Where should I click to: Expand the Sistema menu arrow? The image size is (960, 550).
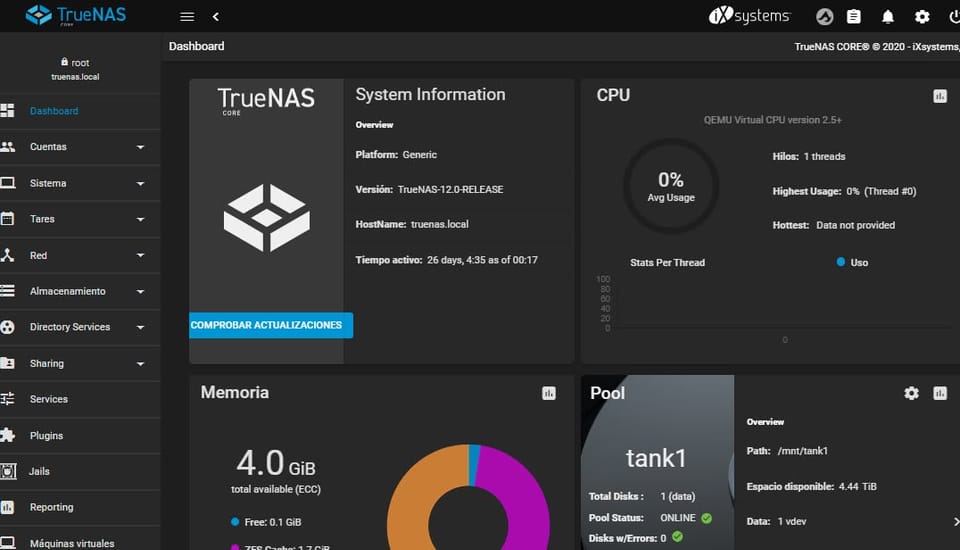click(140, 184)
